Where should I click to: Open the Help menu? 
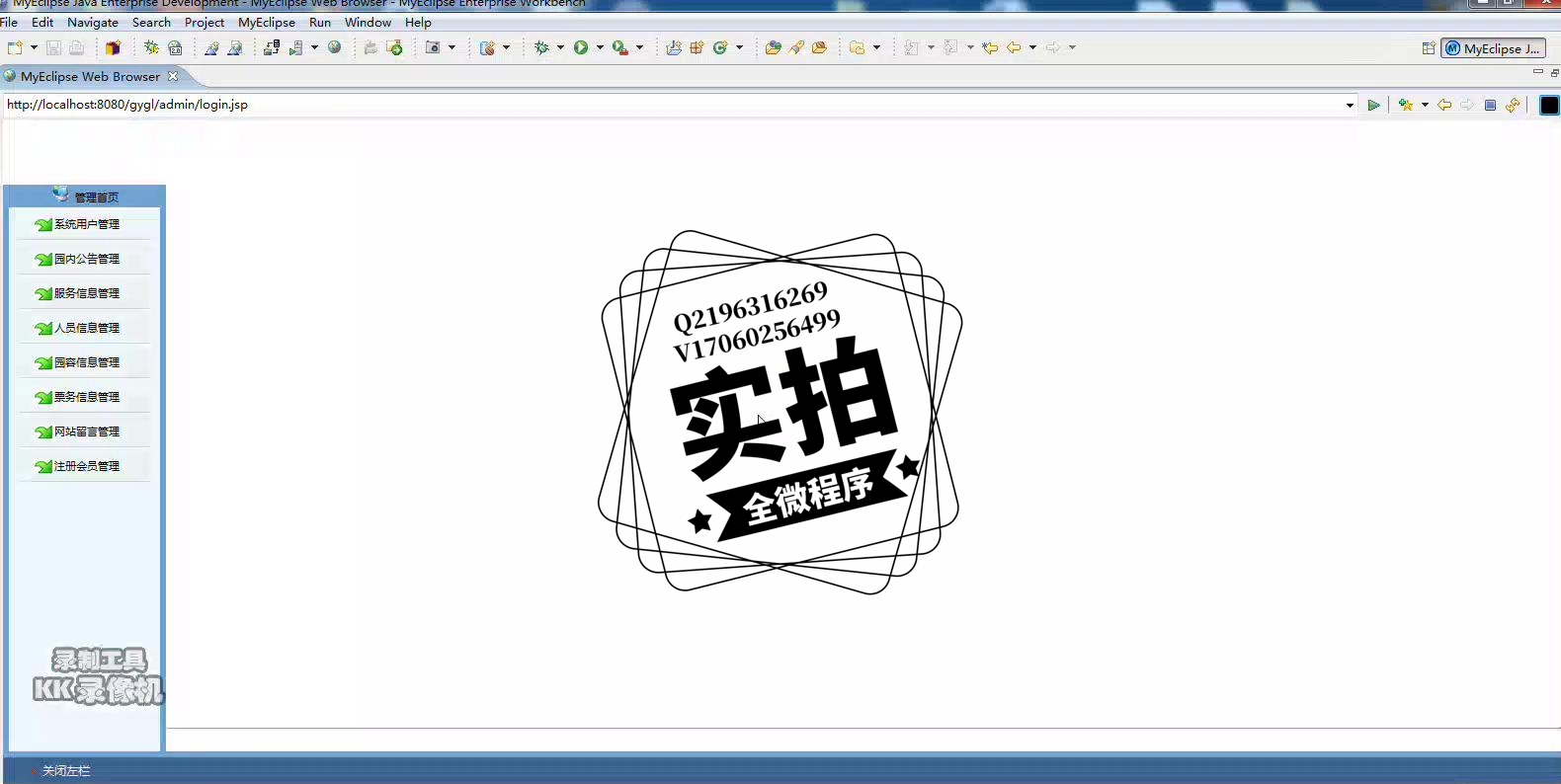(418, 22)
